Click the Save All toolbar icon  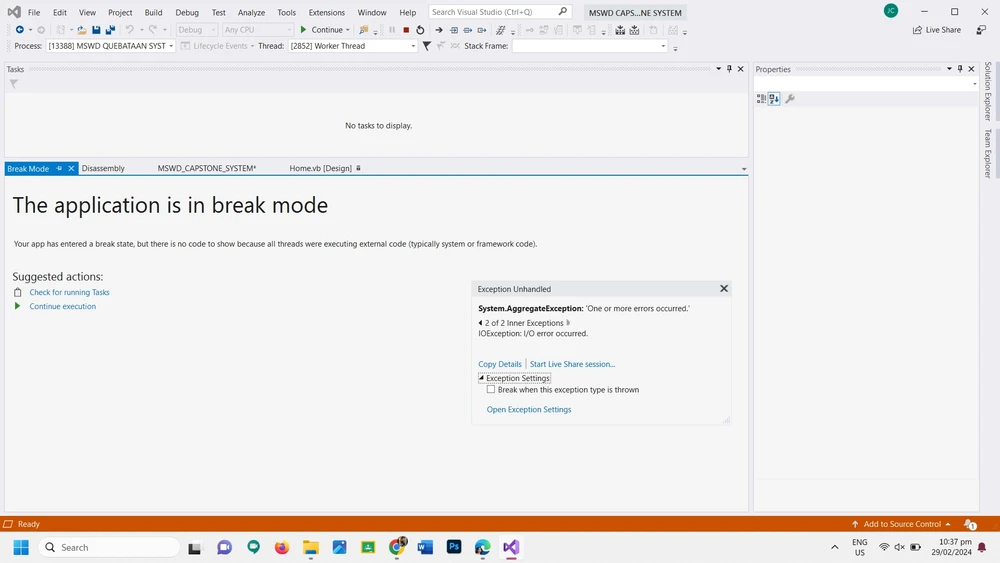(x=110, y=30)
